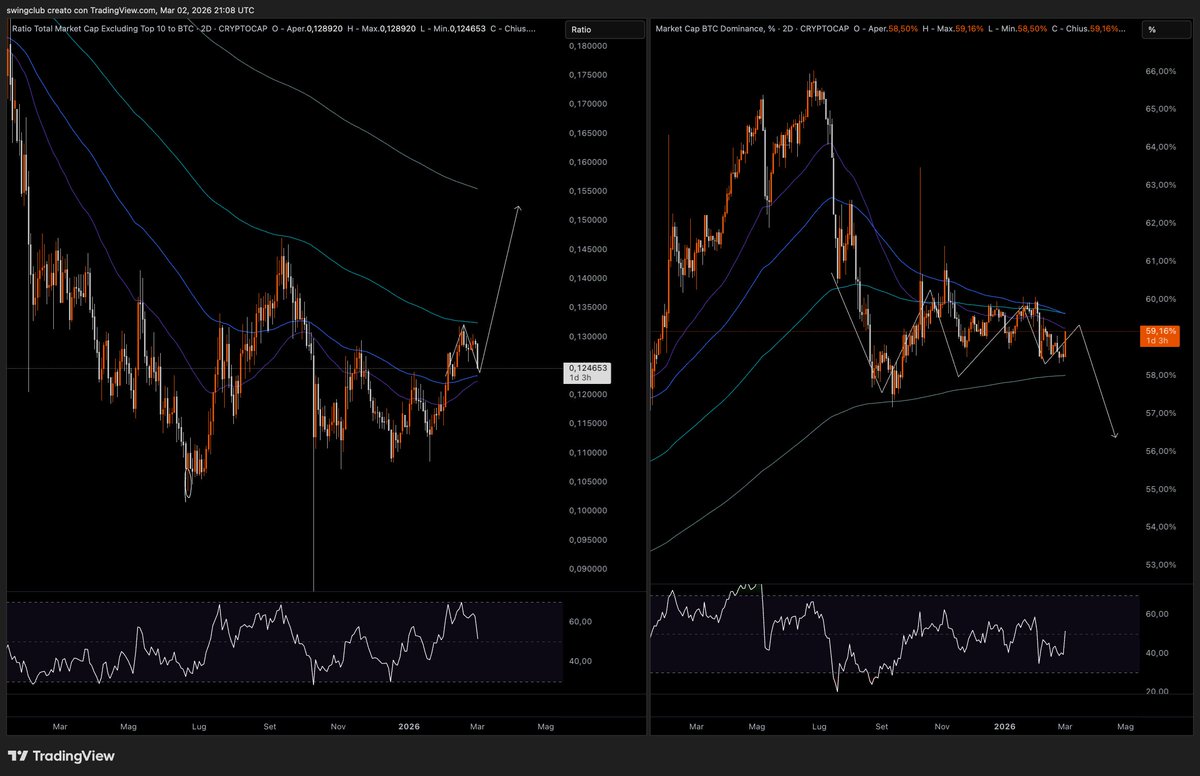Screen dimensions: 1200x776
Task: Open the % scale unit box
Action: (1165, 29)
